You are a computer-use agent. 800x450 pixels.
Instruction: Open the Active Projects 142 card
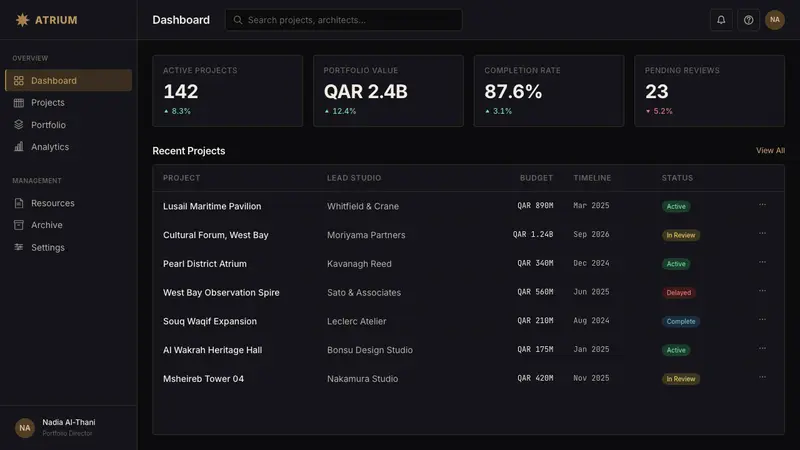[228, 91]
